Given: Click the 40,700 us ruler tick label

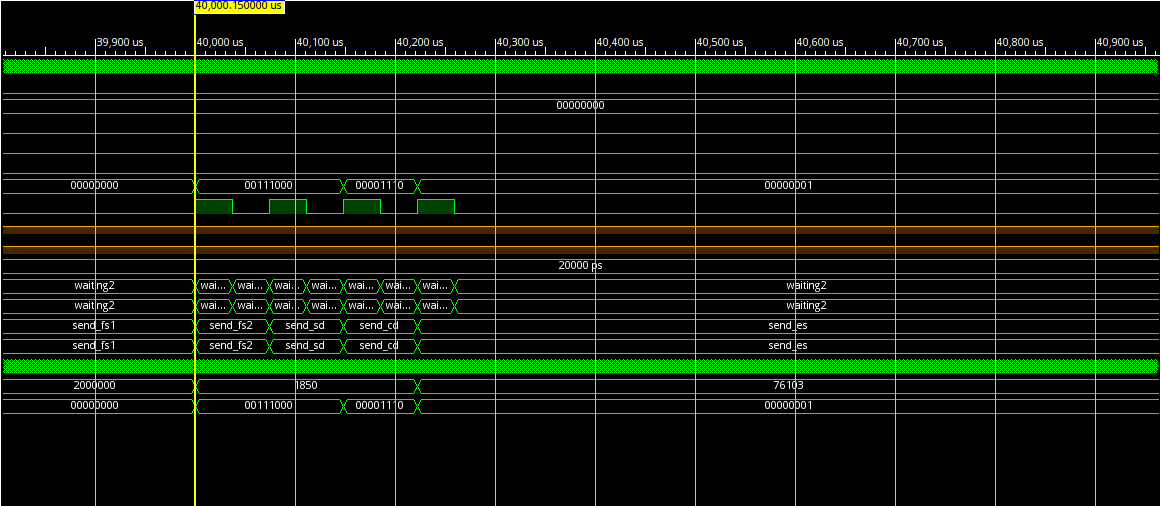Looking at the screenshot, I should pos(920,42).
